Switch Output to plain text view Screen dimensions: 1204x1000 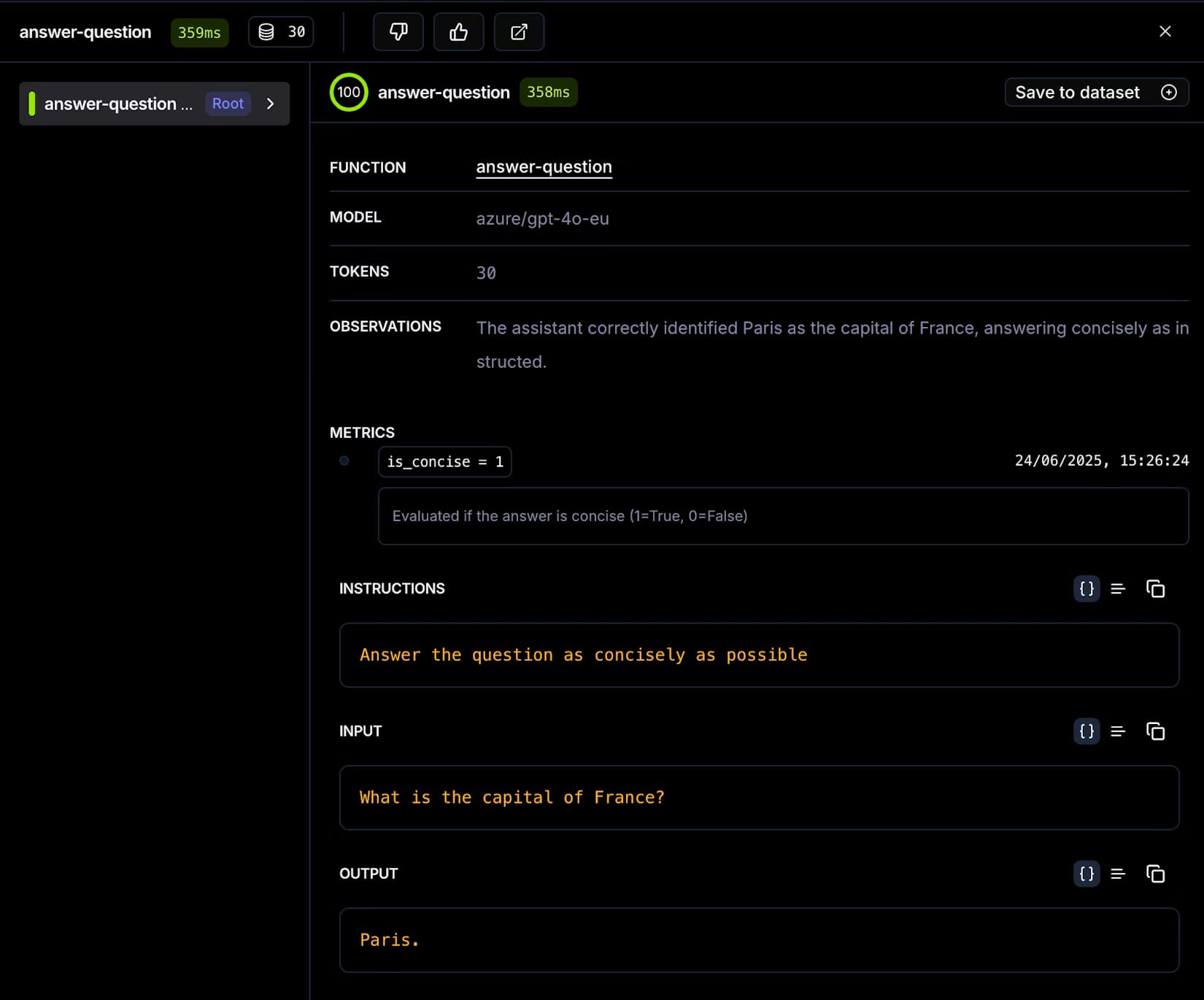1118,873
